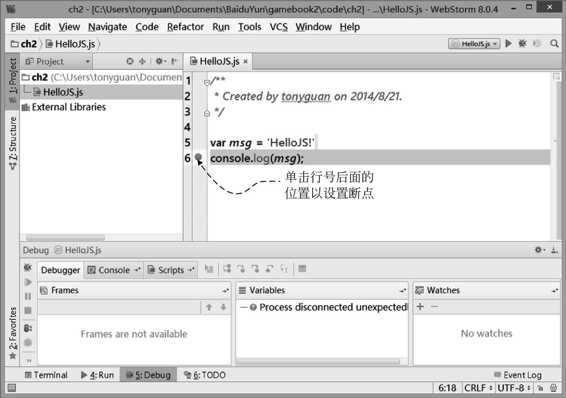Click the project settings gear icon
566x398 pixels.
pyautogui.click(x=159, y=61)
